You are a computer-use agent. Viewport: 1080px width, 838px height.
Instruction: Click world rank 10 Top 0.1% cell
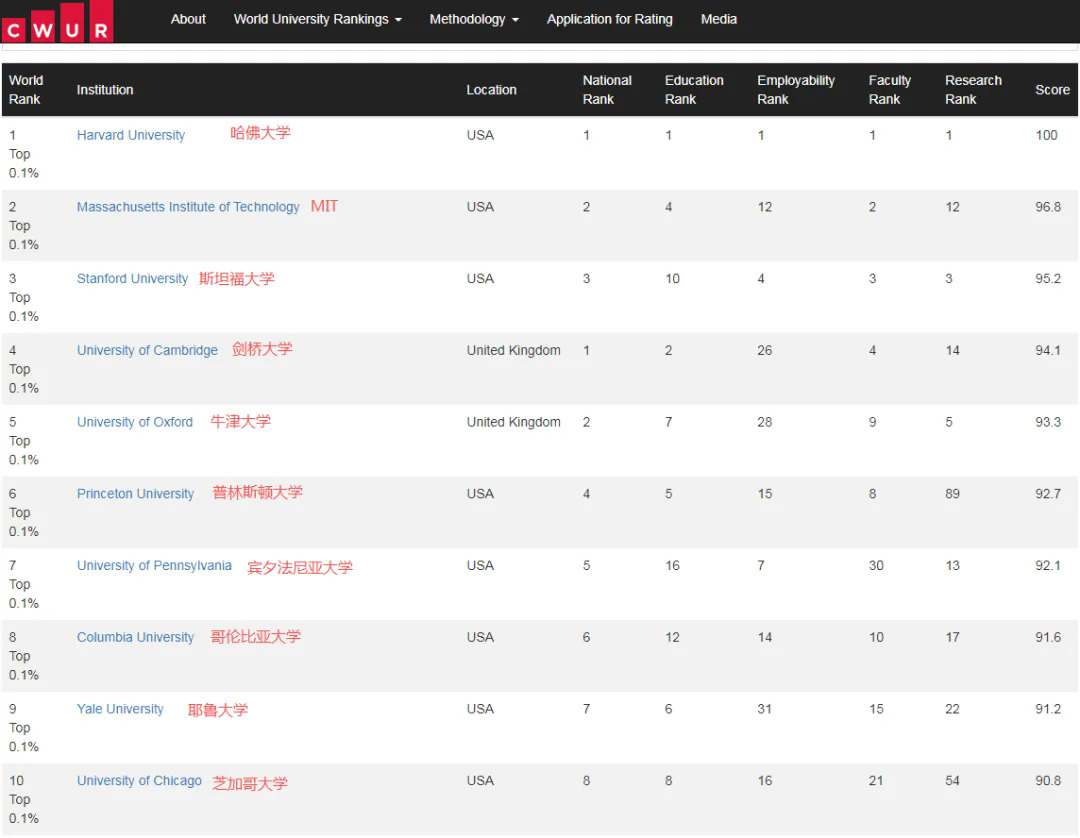coord(23,799)
